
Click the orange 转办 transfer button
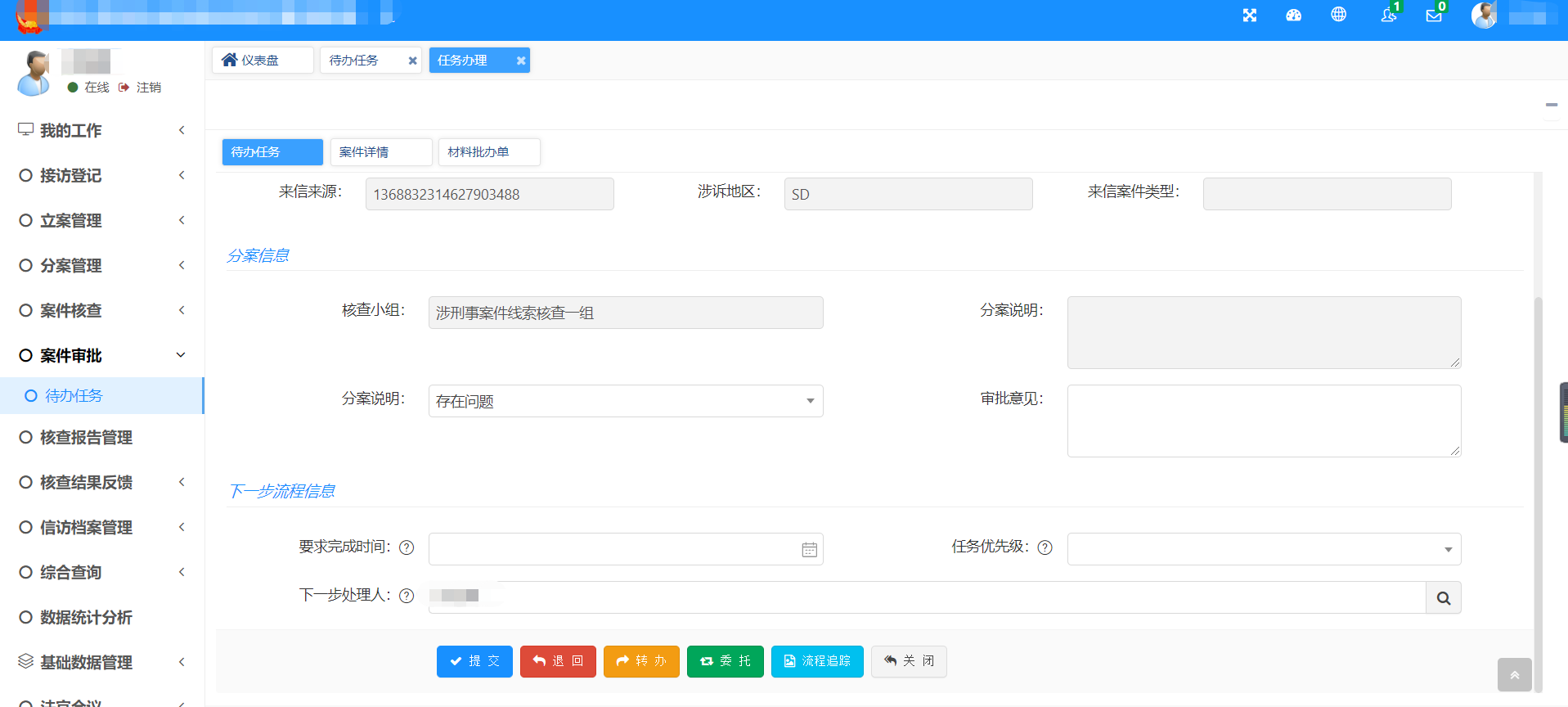point(641,661)
